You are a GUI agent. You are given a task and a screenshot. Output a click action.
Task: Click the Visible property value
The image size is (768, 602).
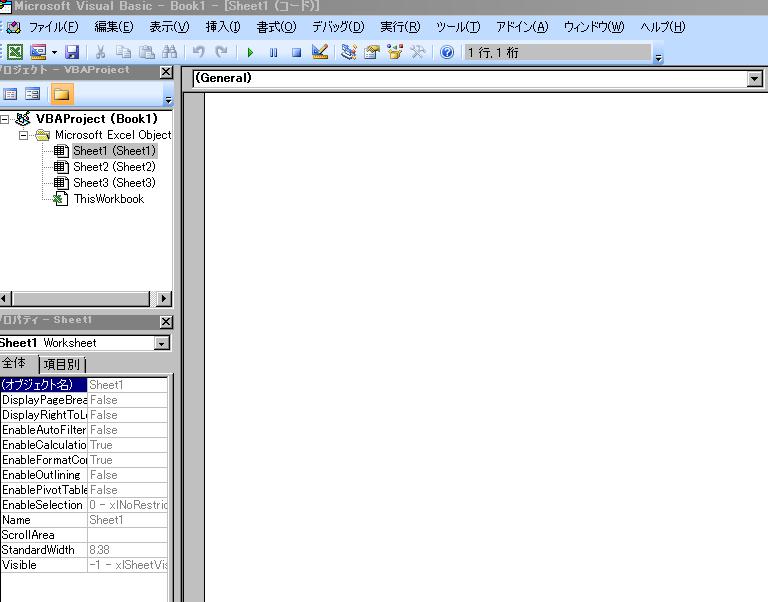127,565
